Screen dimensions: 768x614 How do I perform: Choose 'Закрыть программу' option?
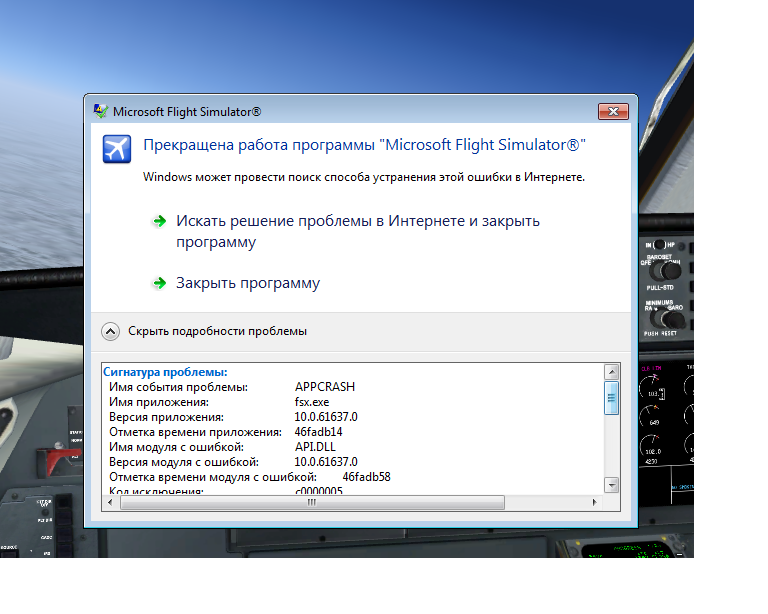(x=248, y=283)
